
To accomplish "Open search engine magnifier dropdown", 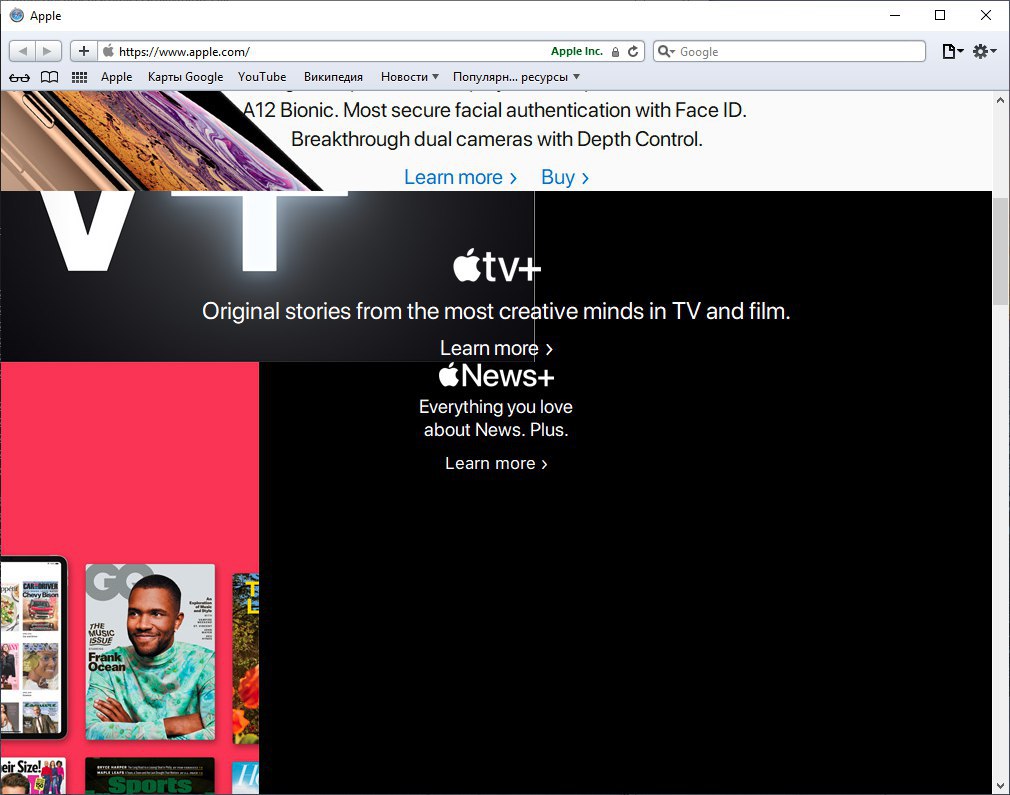I will point(666,52).
